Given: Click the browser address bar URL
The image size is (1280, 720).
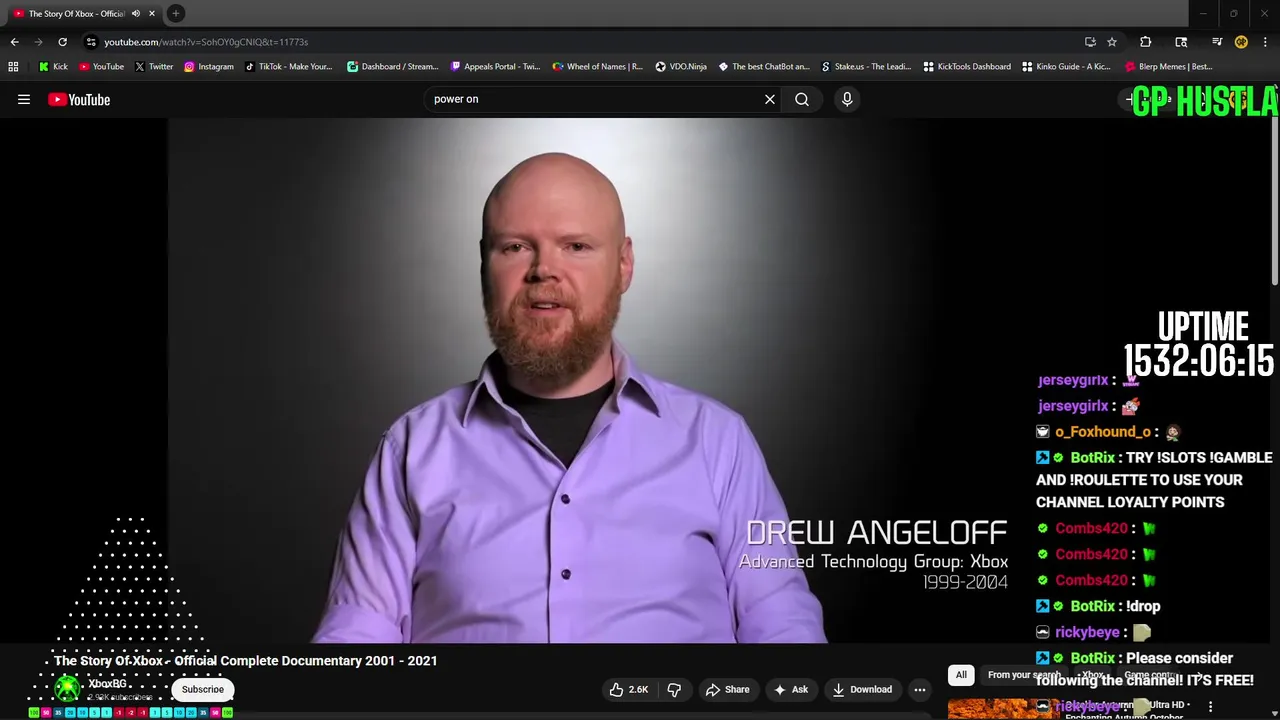Looking at the screenshot, I should pos(206,42).
